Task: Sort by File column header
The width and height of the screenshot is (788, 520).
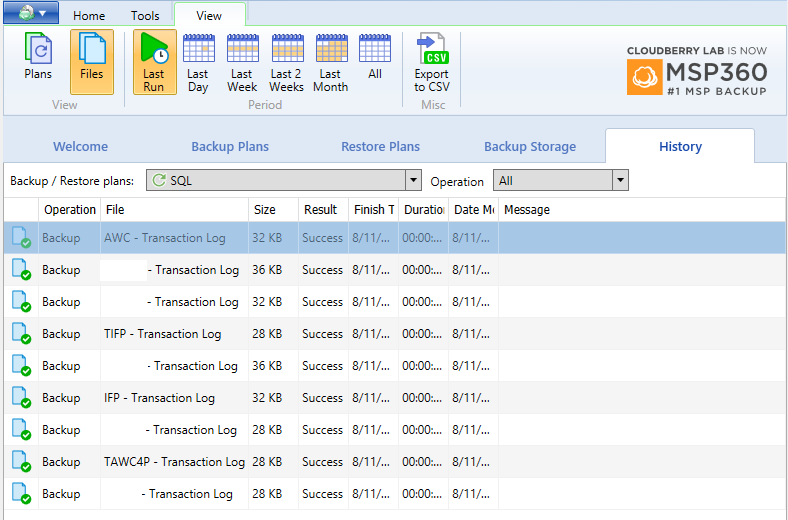Action: [174, 210]
